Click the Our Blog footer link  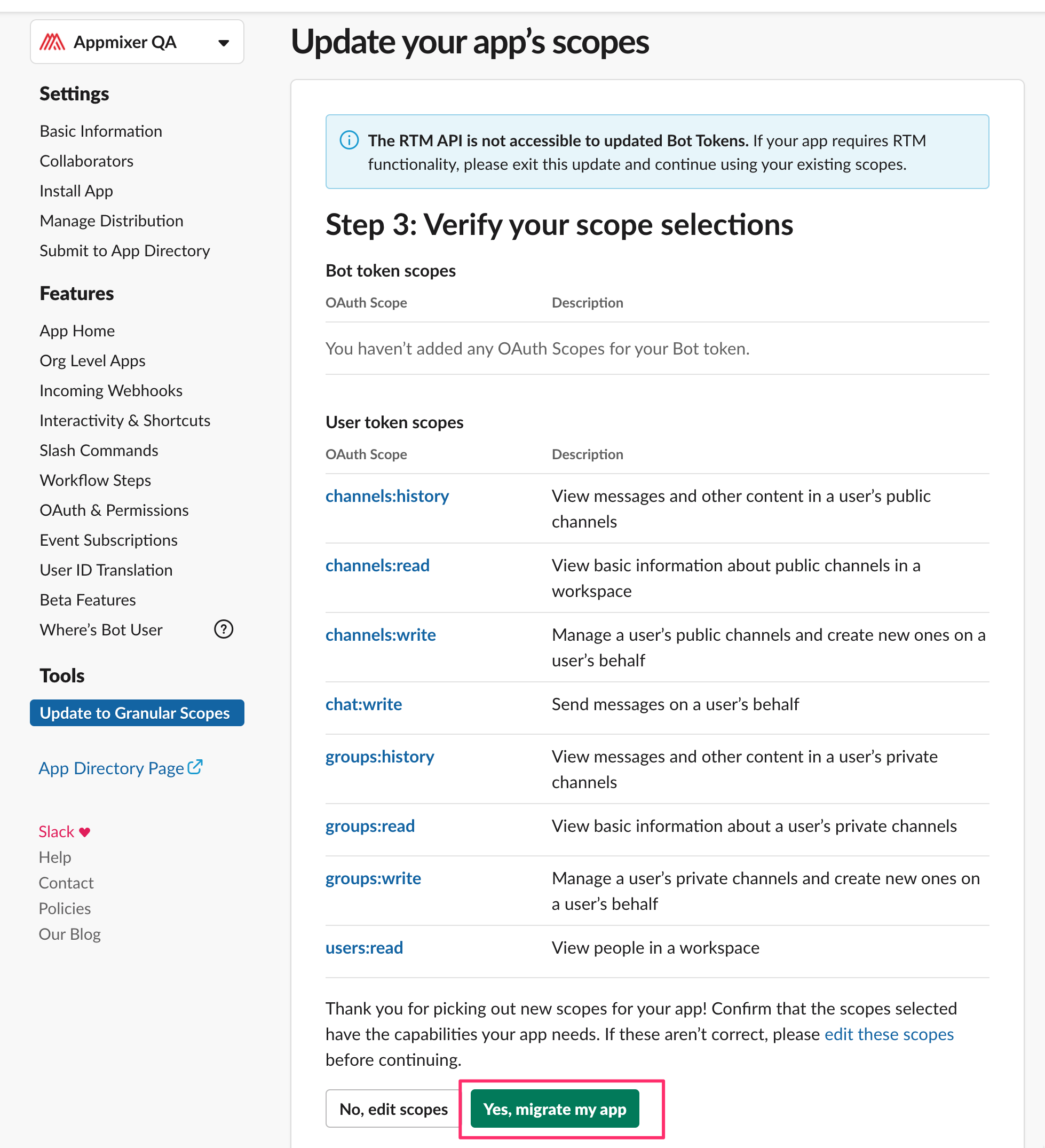tap(69, 934)
